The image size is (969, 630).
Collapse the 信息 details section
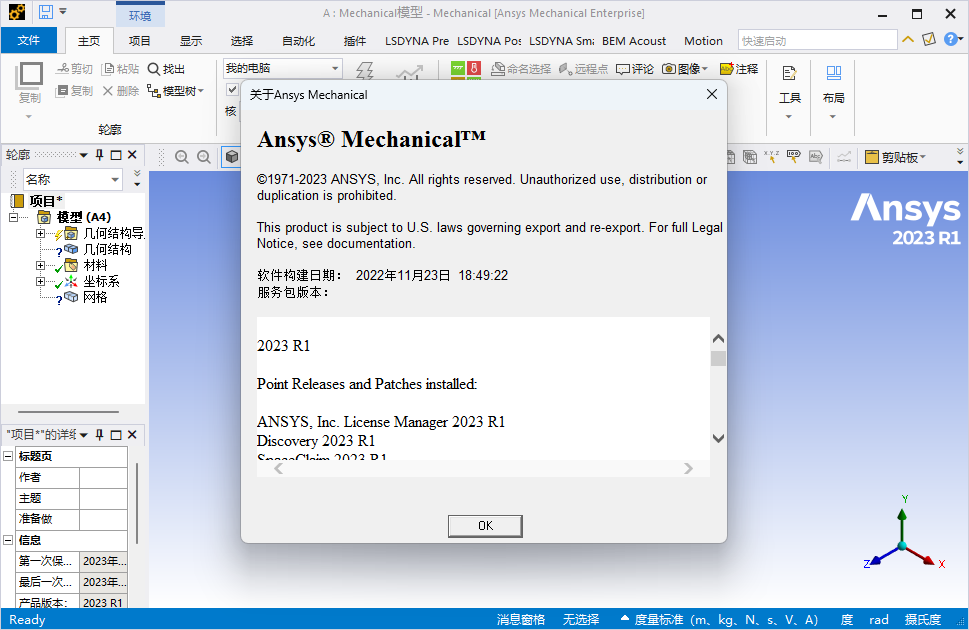click(x=8, y=540)
